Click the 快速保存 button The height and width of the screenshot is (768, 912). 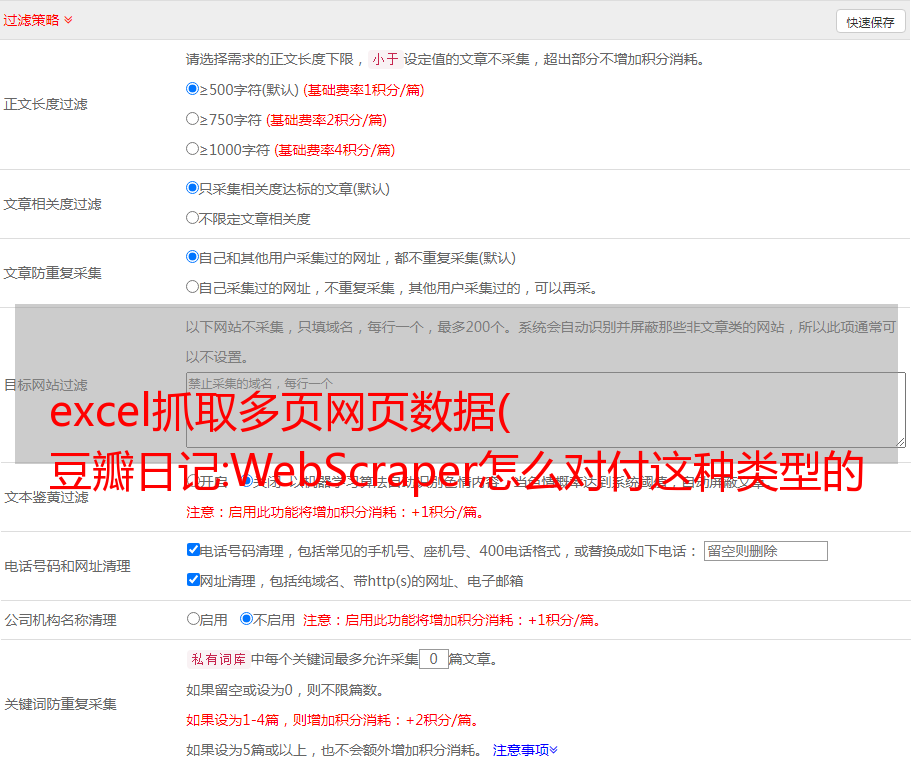(870, 22)
